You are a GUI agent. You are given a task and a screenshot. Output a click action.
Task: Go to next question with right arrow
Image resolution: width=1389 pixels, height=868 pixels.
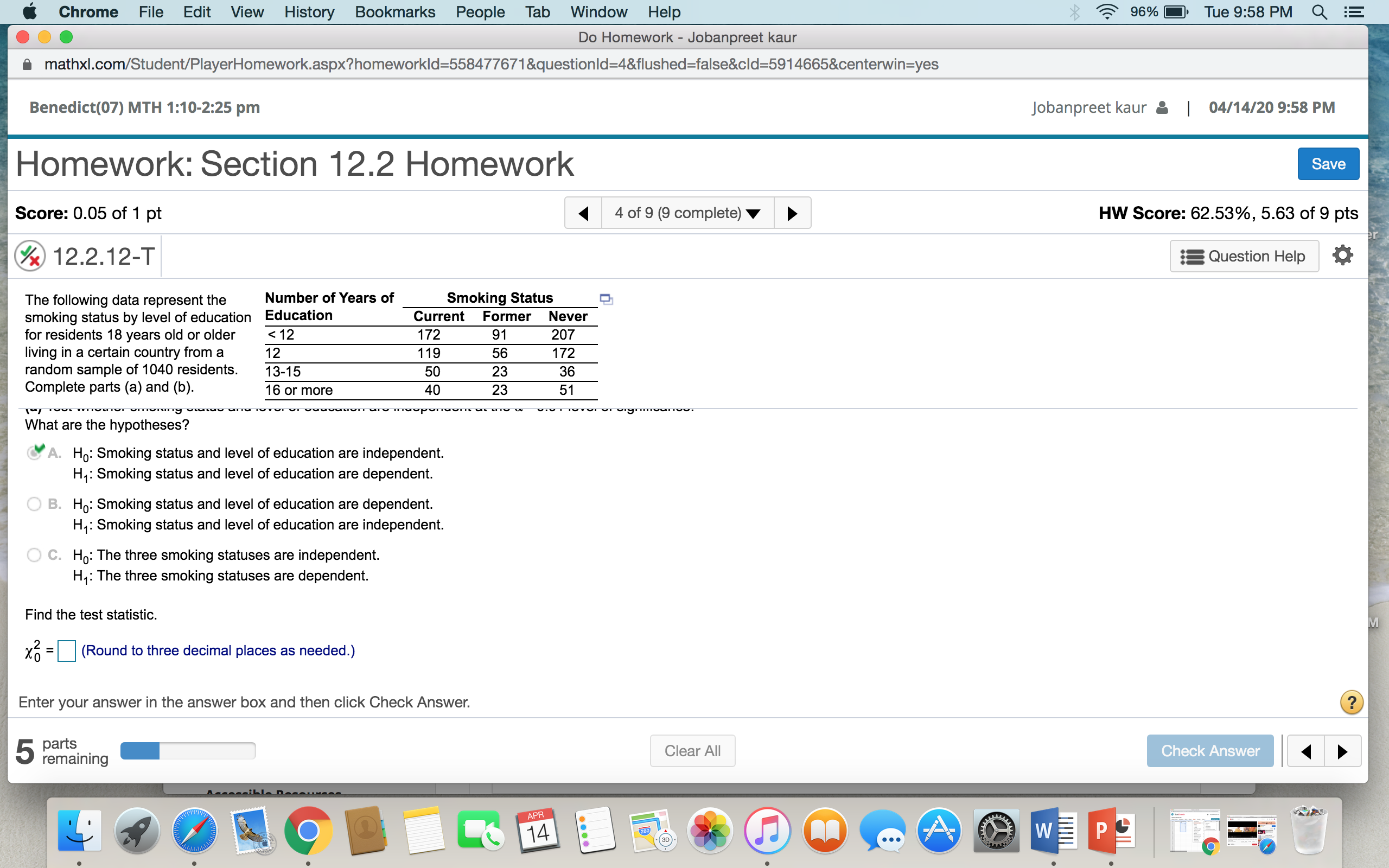(792, 213)
